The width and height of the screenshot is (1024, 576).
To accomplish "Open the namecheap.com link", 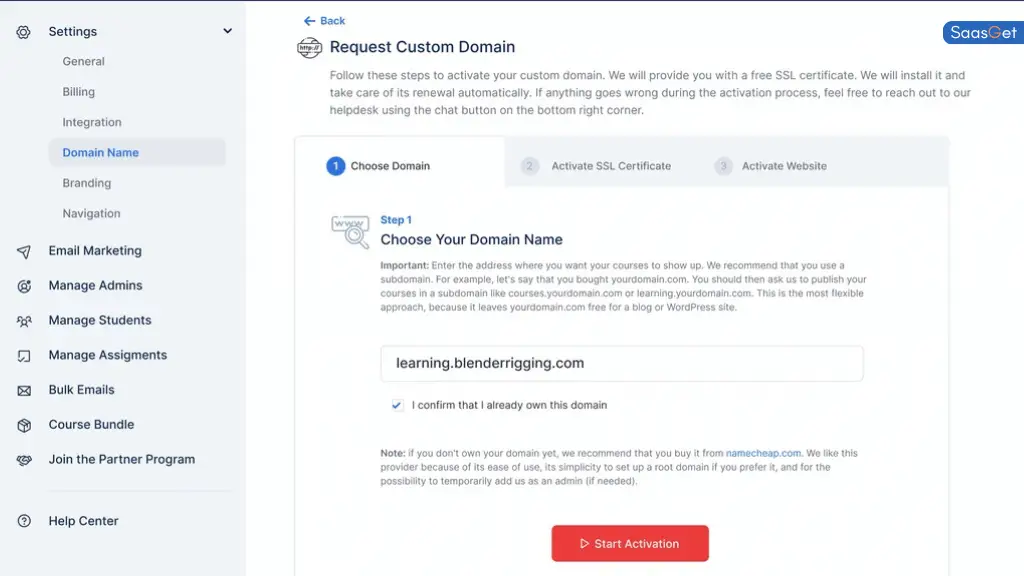I will pyautogui.click(x=763, y=453).
